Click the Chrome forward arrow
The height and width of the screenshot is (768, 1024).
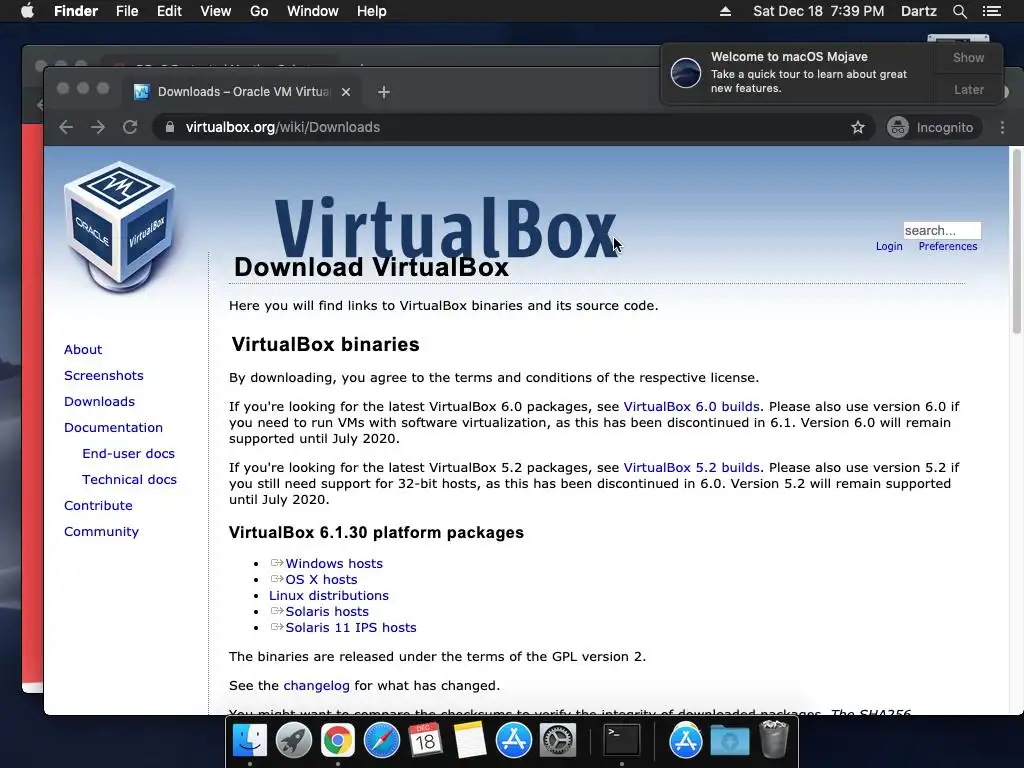tap(98, 127)
